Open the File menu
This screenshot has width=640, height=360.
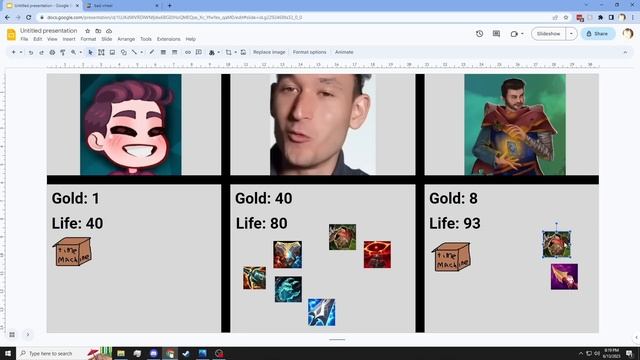coord(24,39)
